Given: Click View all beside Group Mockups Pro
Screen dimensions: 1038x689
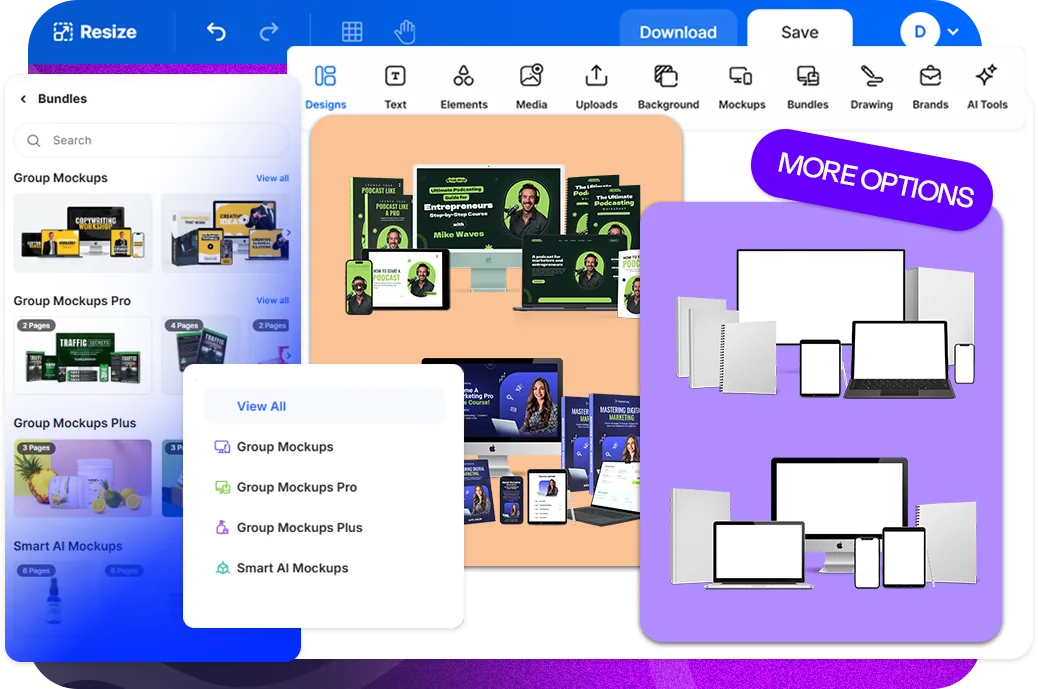Looking at the screenshot, I should point(273,300).
